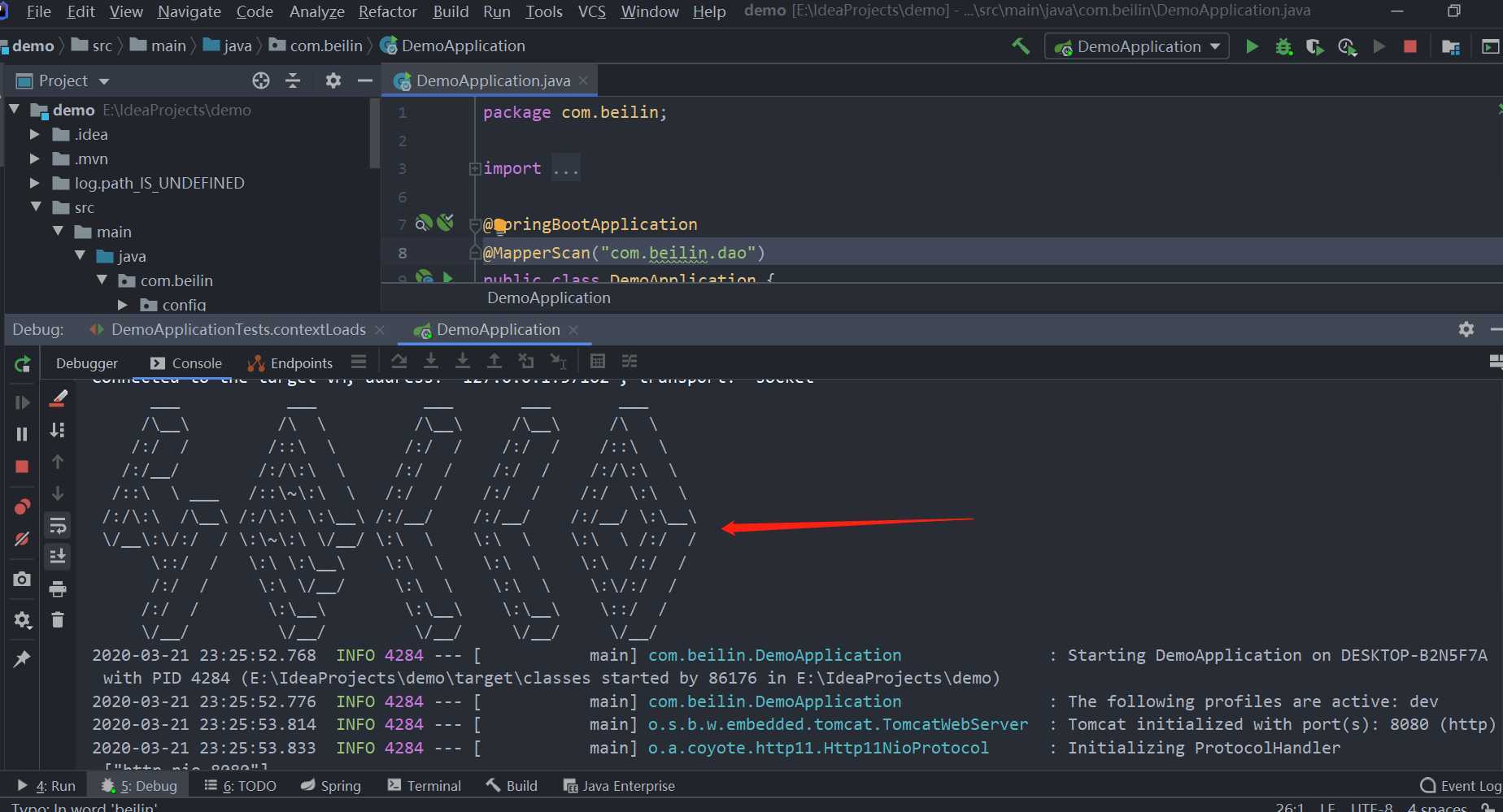The width and height of the screenshot is (1503, 812).
Task: Collapse the demo project root node
Action: (x=15, y=109)
